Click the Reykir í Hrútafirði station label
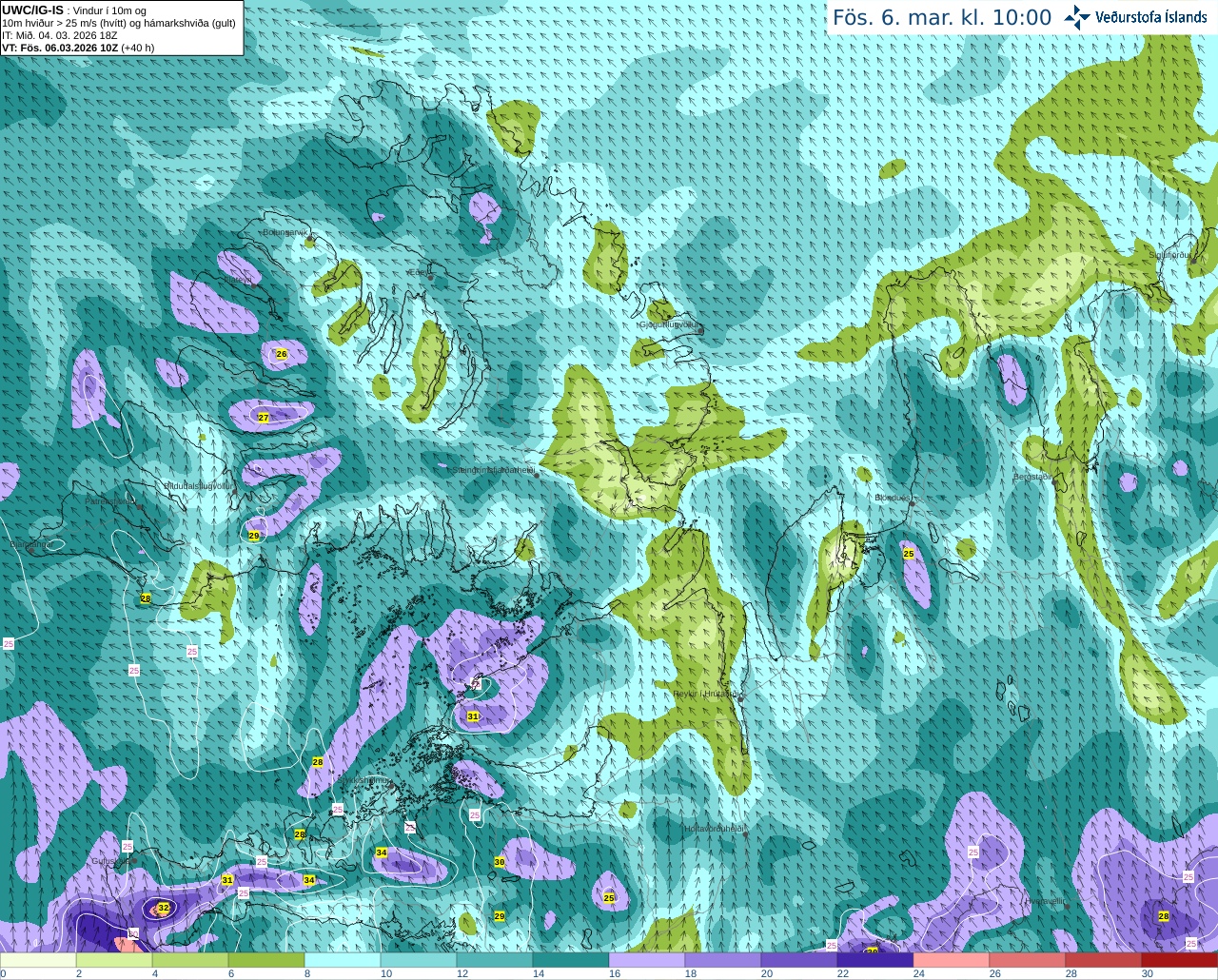The height and width of the screenshot is (980, 1218). 705,695
